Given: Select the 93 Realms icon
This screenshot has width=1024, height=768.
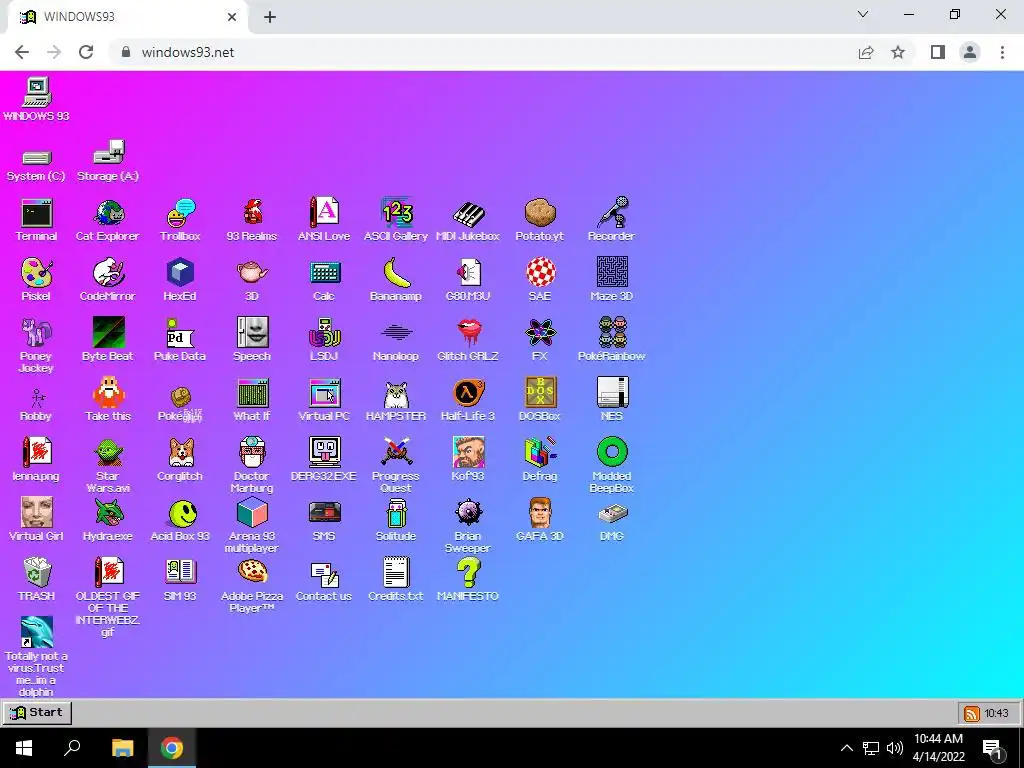Looking at the screenshot, I should 252,214.
